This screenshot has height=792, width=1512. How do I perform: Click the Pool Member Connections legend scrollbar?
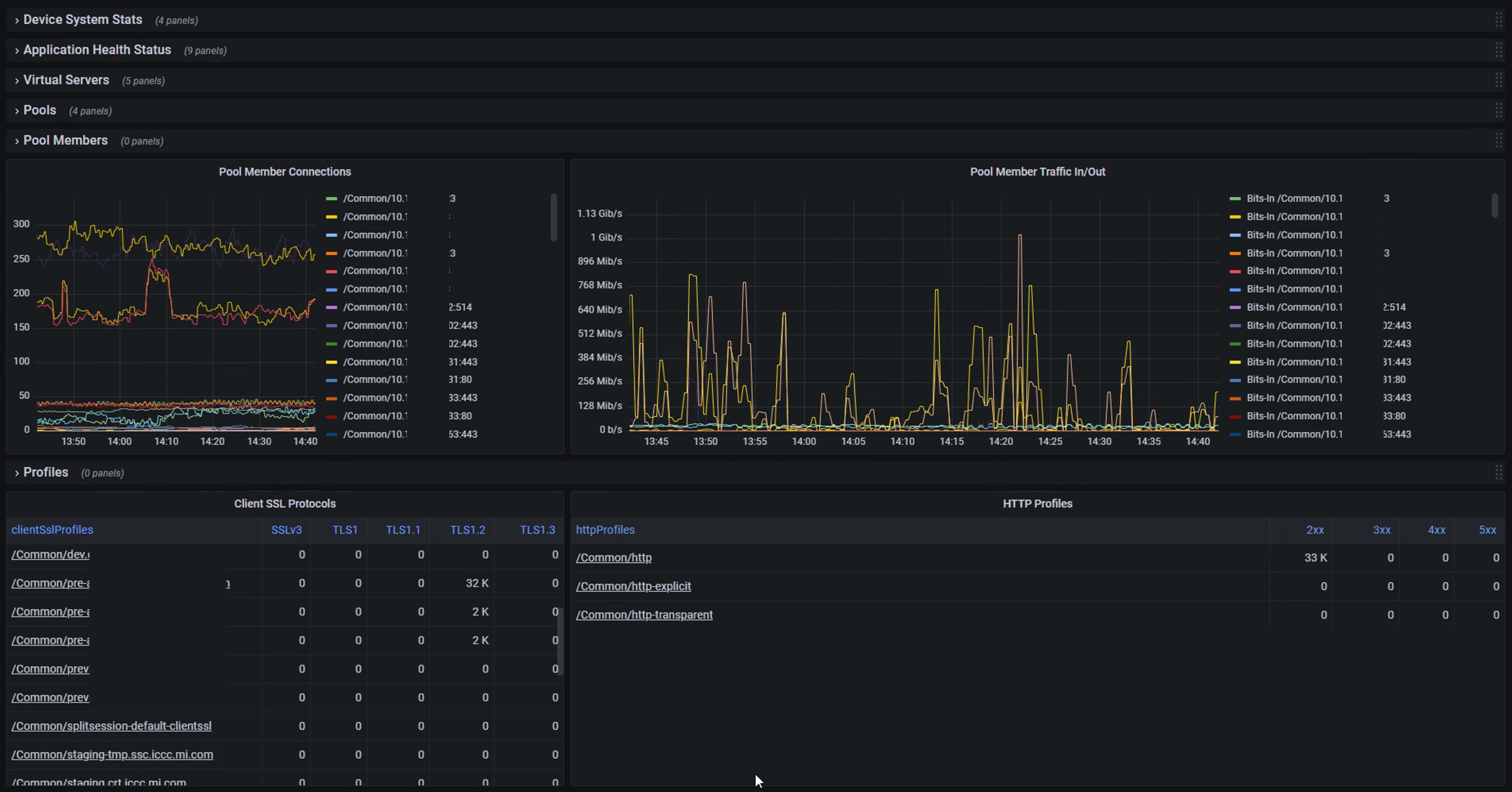click(x=554, y=217)
